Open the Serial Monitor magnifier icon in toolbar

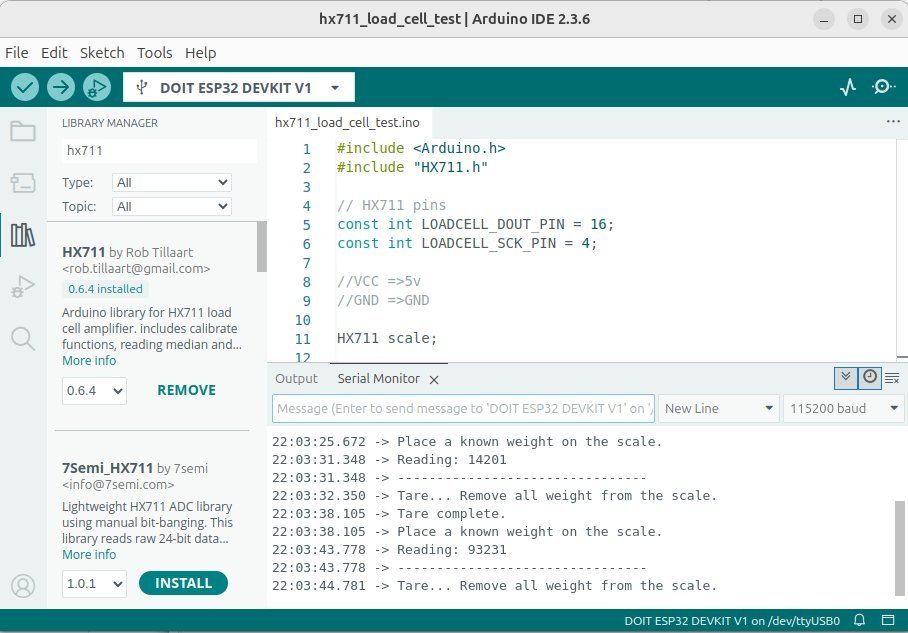click(883, 87)
